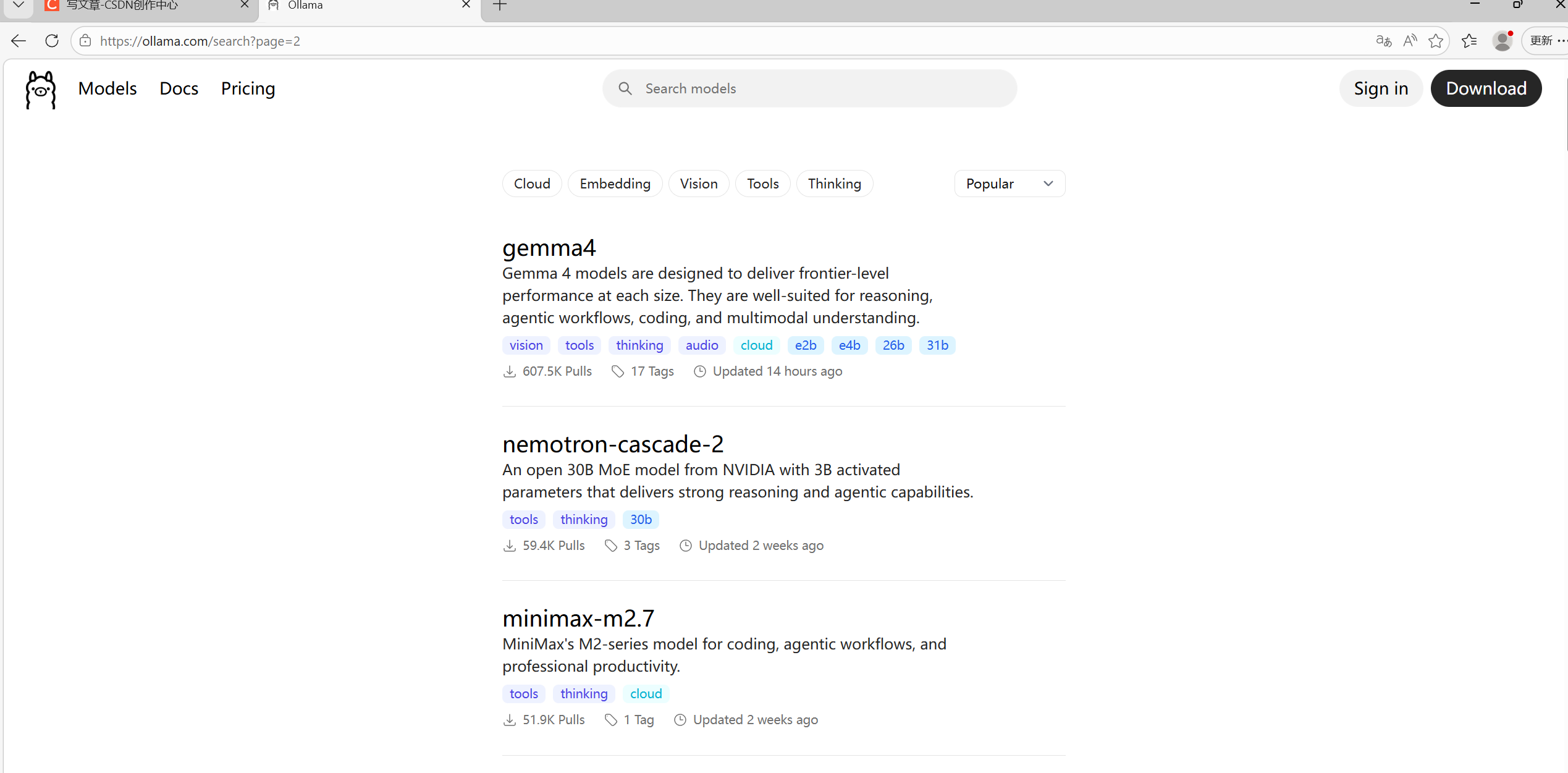Viewport: 1568px width, 773px height.
Task: Add page to favorites star icon
Action: [x=1436, y=41]
